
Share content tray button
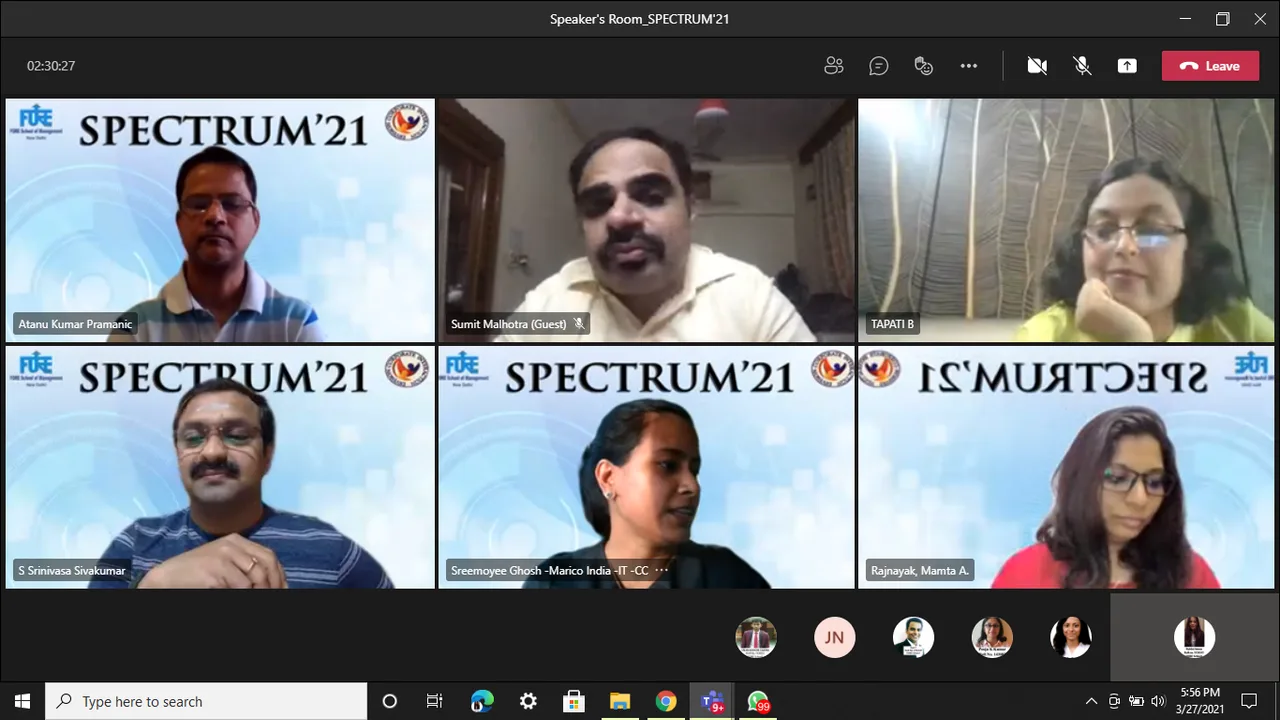1127,66
